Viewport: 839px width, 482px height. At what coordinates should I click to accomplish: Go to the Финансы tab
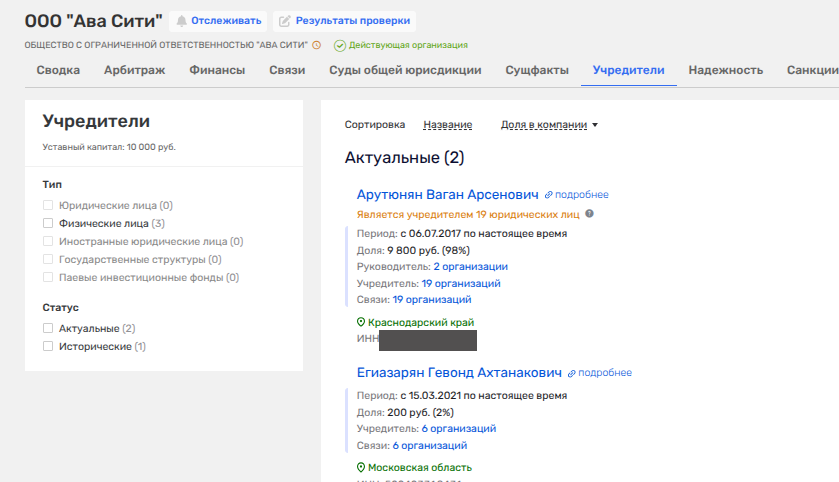tap(217, 70)
